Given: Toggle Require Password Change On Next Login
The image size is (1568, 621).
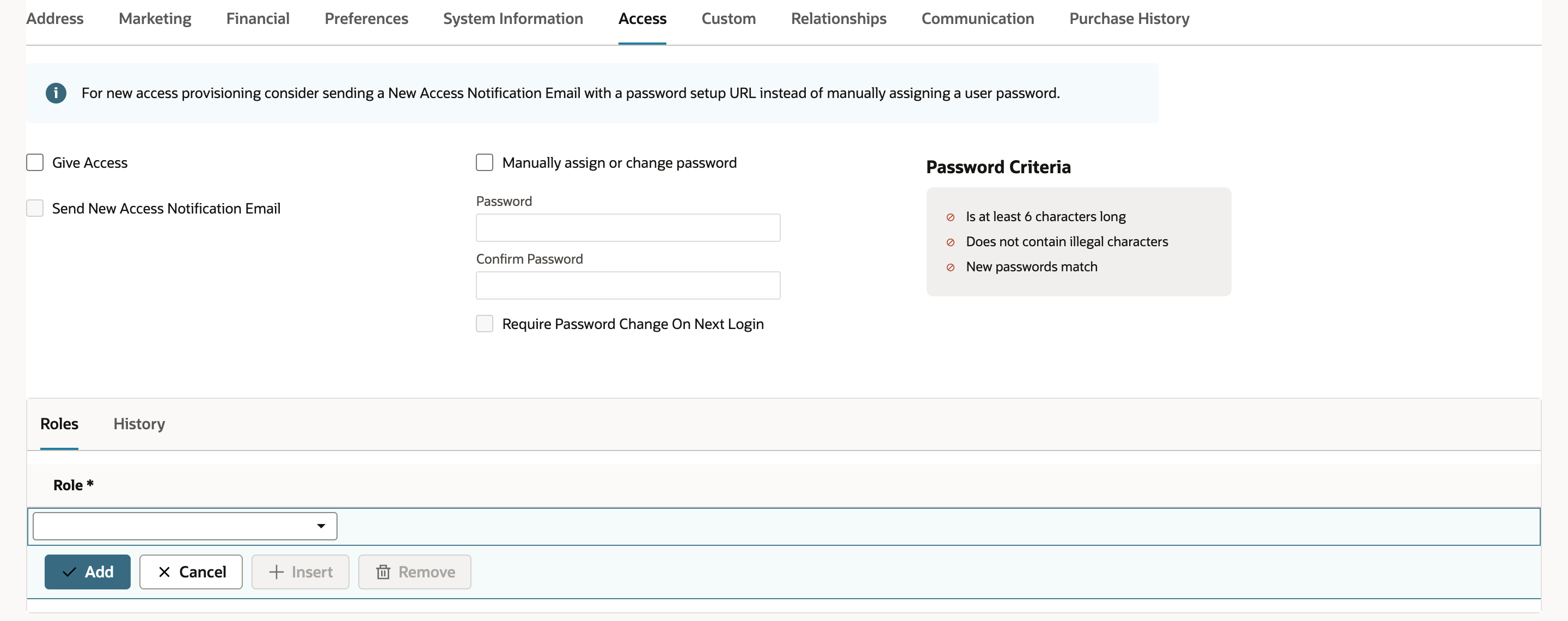Looking at the screenshot, I should click(485, 324).
